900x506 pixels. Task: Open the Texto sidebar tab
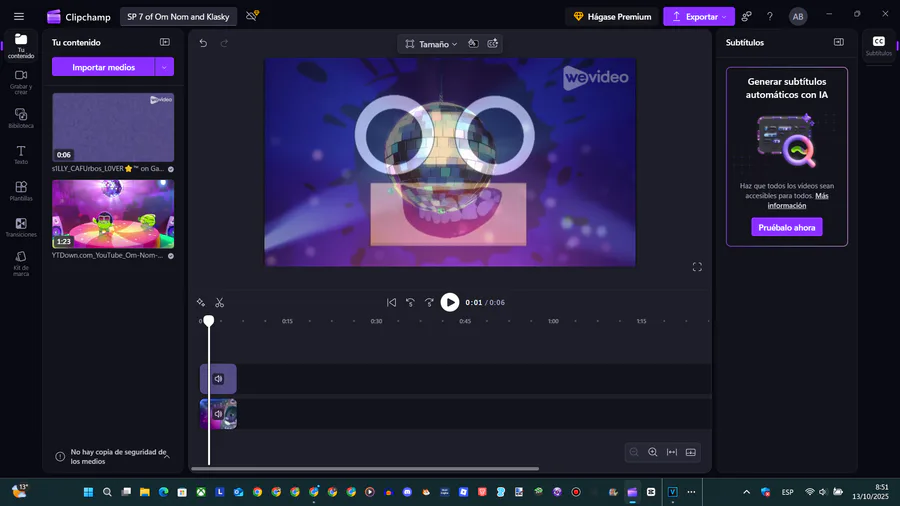[21, 155]
